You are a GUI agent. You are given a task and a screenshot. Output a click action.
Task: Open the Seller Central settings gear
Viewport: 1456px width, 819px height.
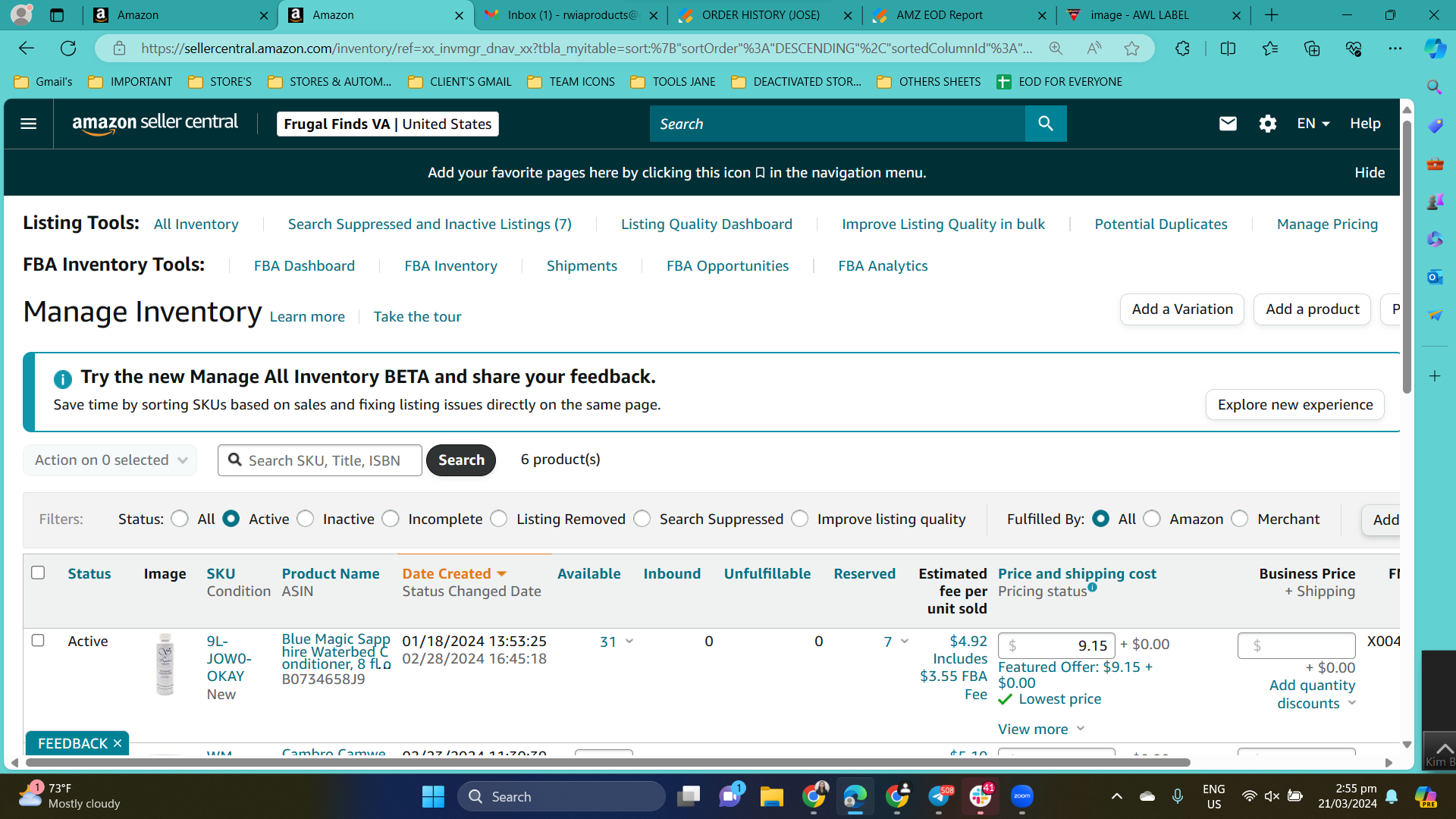tap(1267, 124)
